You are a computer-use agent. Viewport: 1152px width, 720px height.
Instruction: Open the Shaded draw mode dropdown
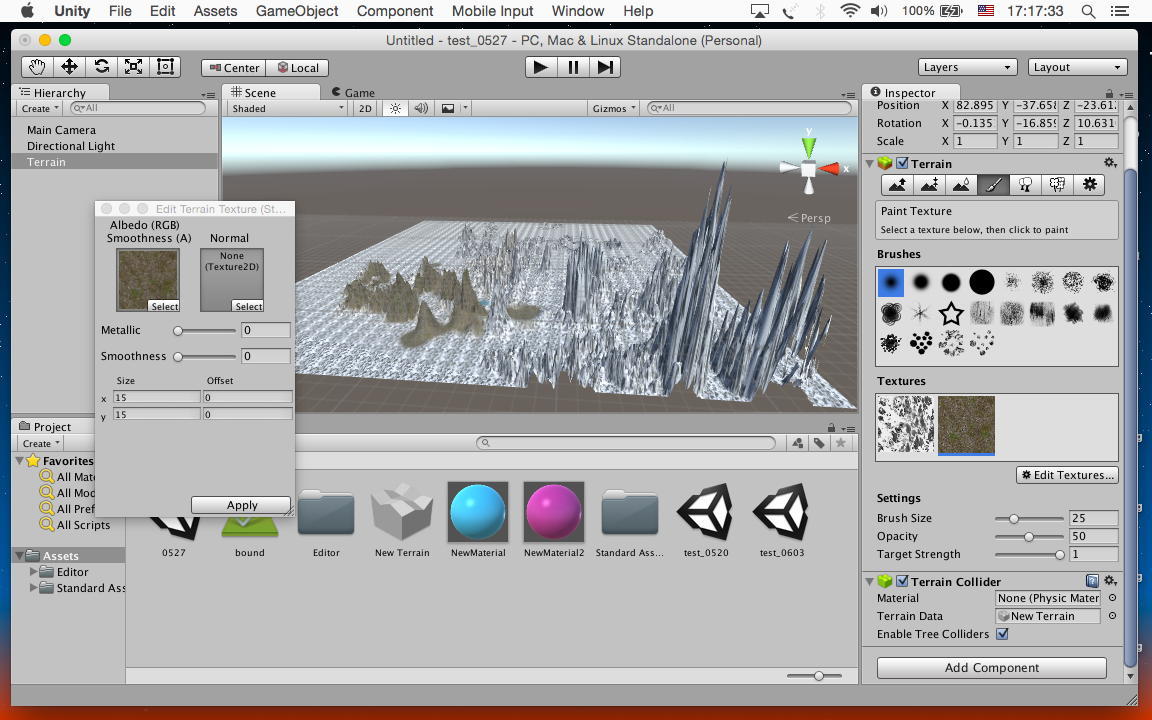[287, 108]
